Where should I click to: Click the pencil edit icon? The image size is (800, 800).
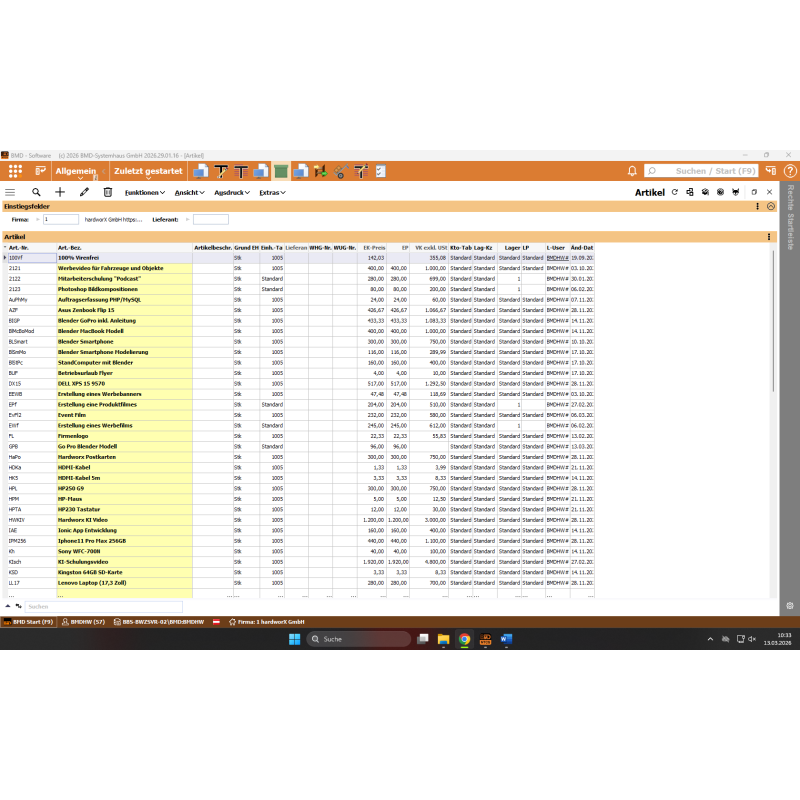[84, 192]
